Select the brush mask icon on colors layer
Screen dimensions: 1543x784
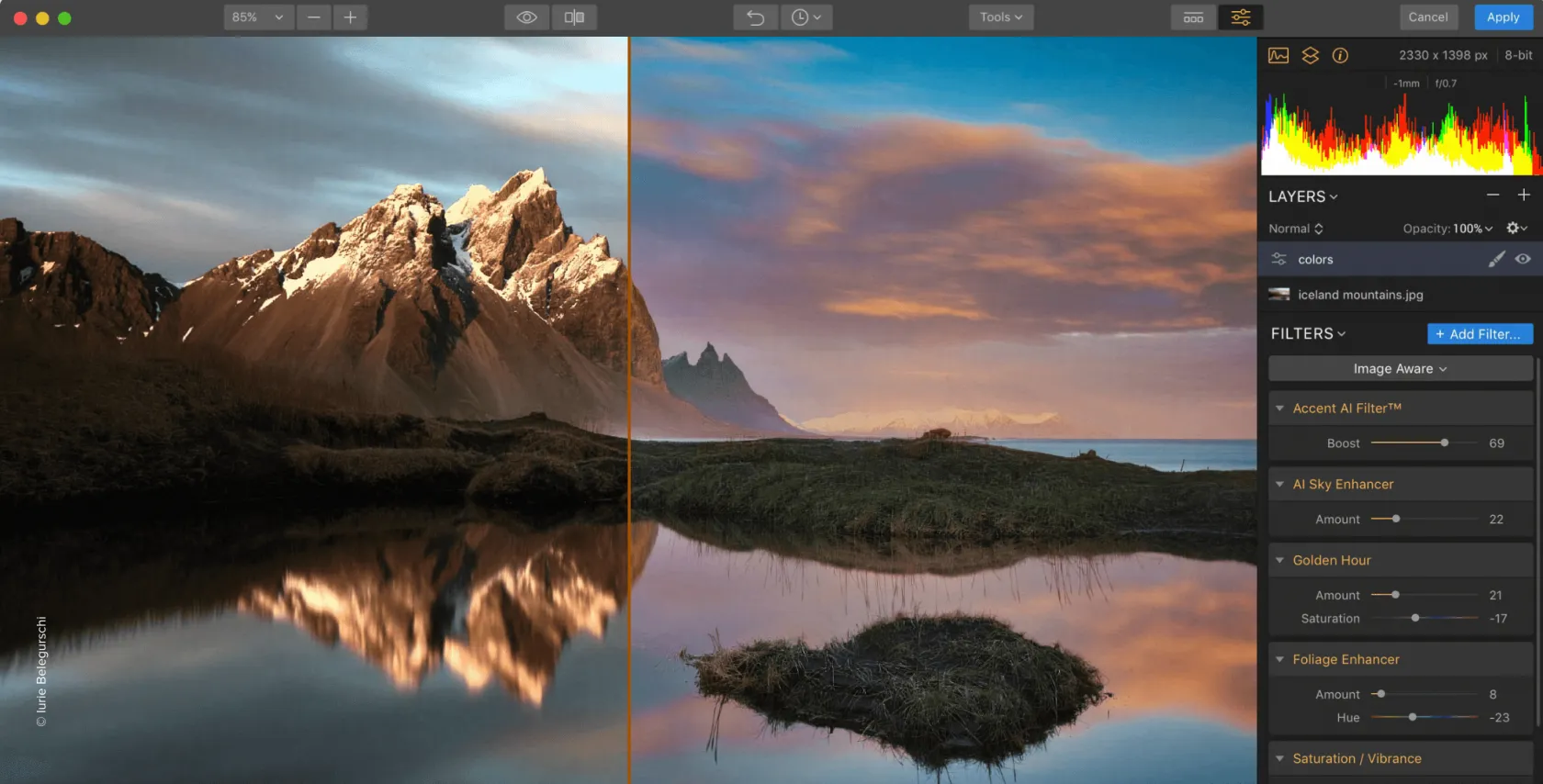tap(1496, 259)
